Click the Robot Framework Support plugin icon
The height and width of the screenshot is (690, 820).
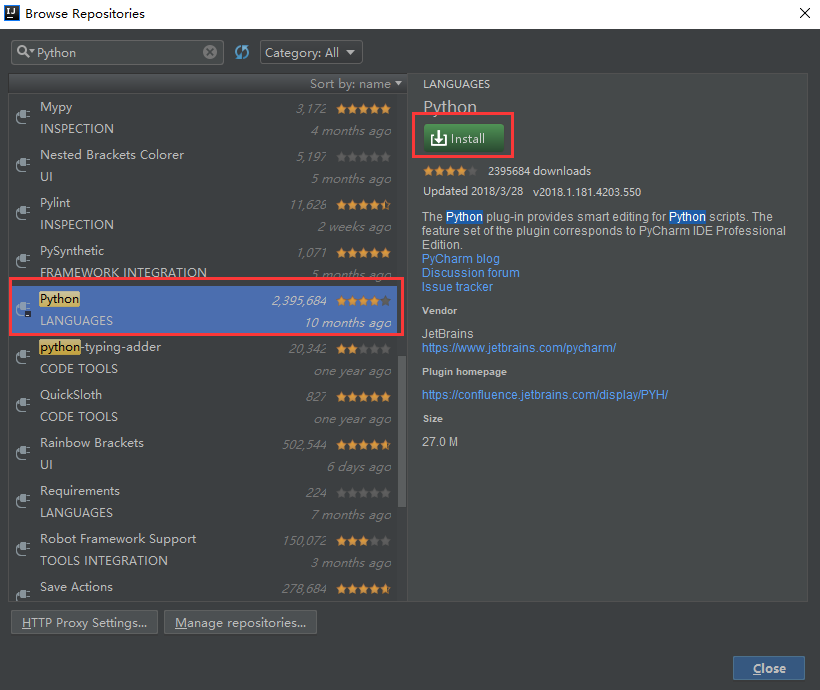pos(23,549)
